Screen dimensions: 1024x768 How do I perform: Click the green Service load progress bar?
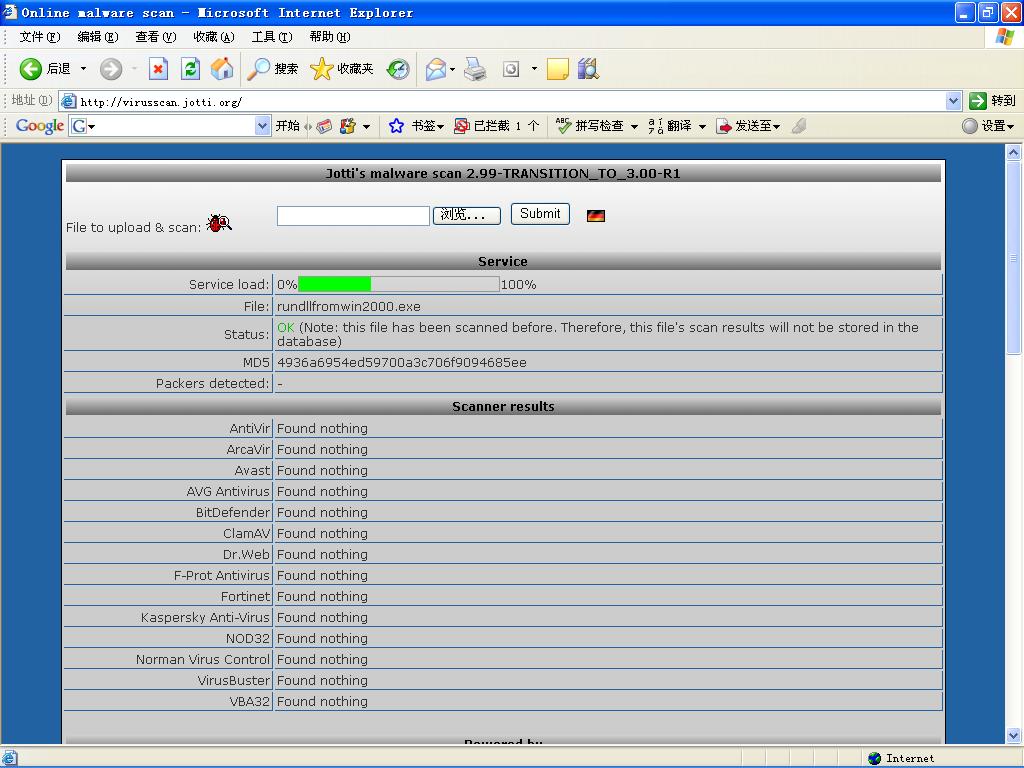coord(334,284)
